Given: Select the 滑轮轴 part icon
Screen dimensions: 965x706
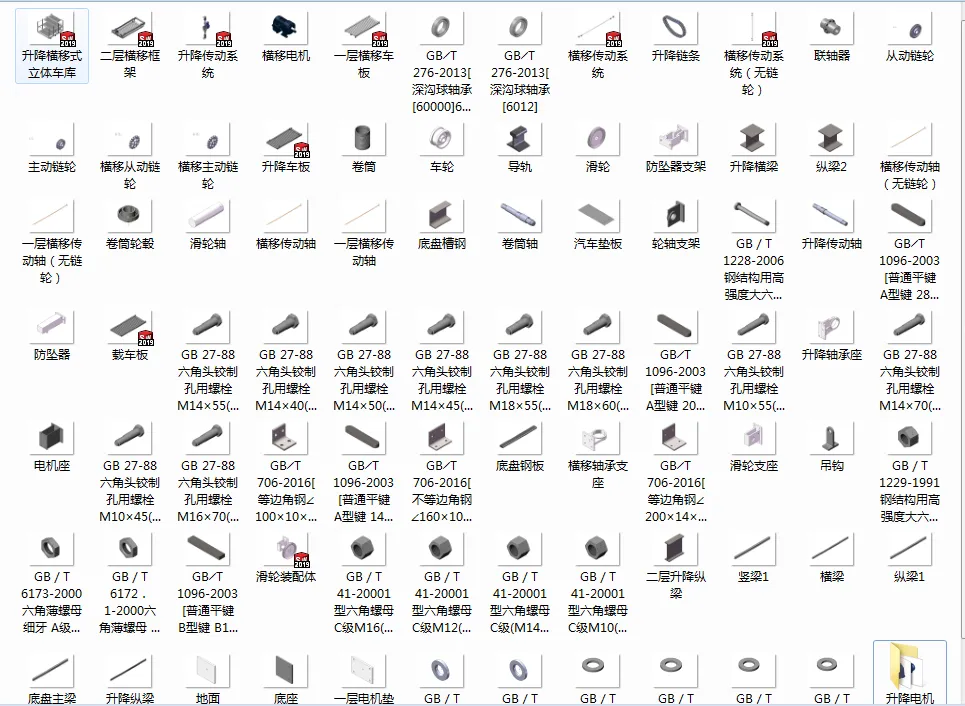Looking at the screenshot, I should click(x=208, y=216).
